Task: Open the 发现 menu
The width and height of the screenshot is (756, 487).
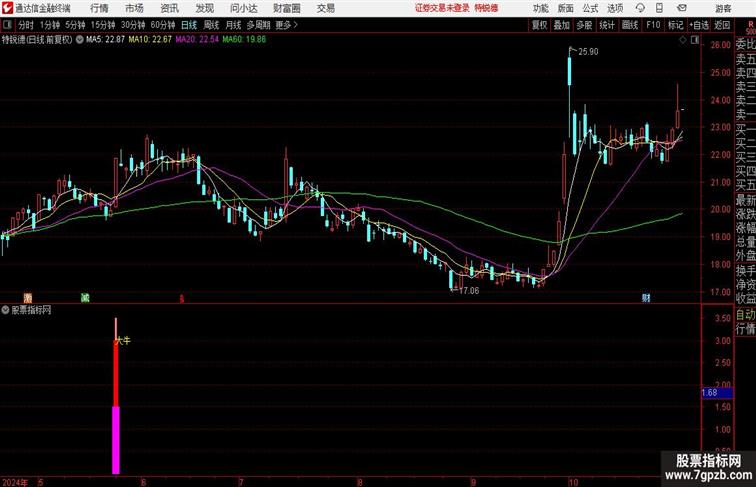Action: [204, 8]
